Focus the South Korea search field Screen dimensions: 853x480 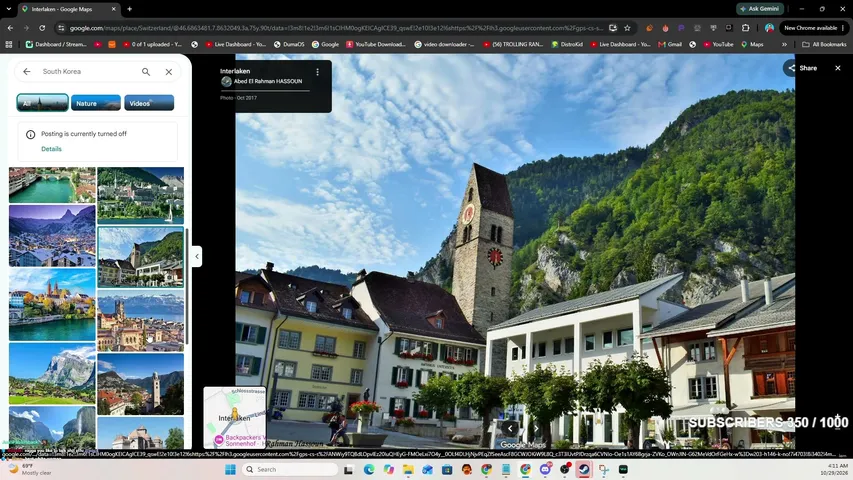click(87, 71)
